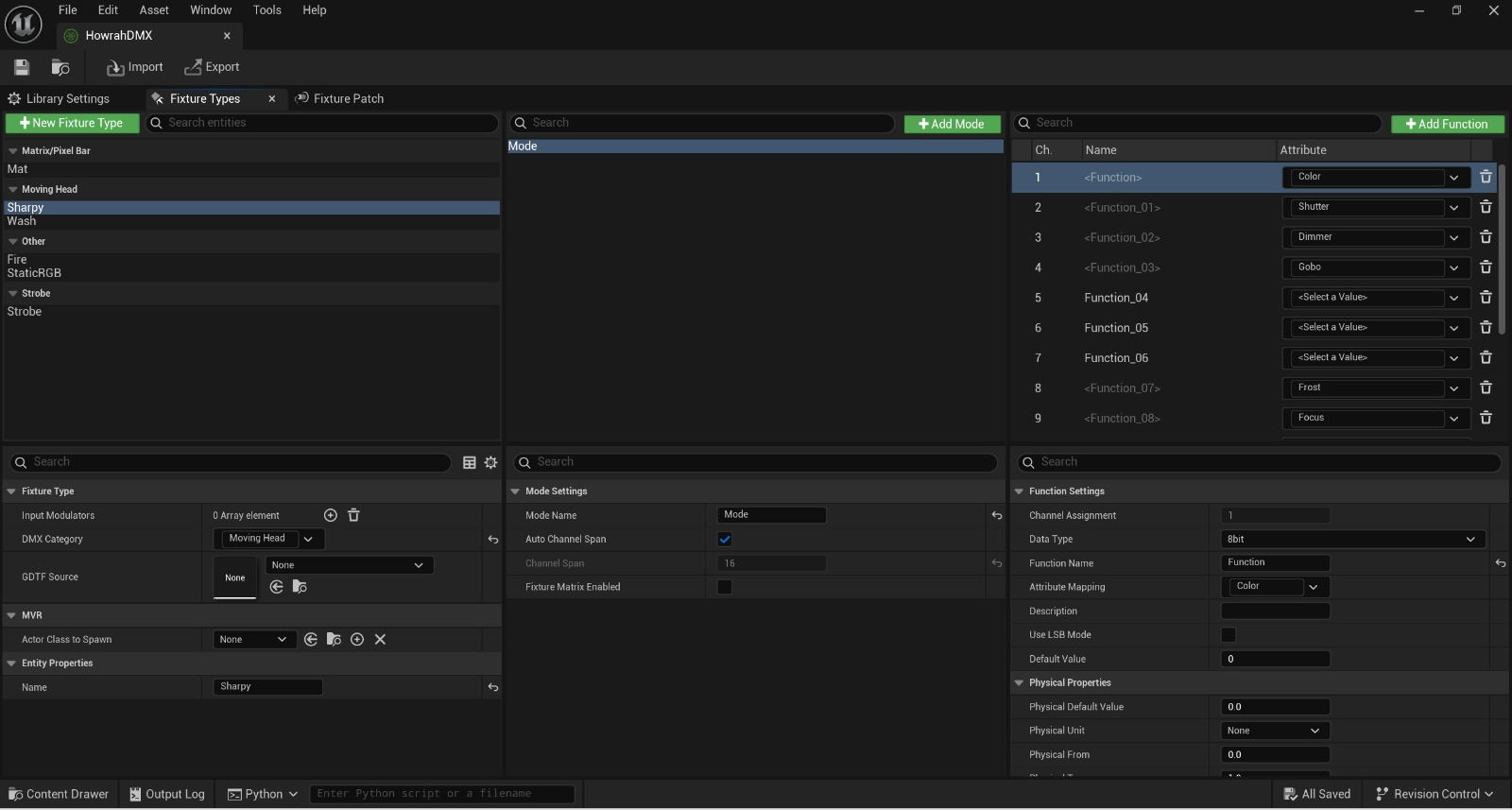Enable the Fixture Matrix Enabled checkbox
Viewport: 1512px width, 810px height.
coord(725,587)
